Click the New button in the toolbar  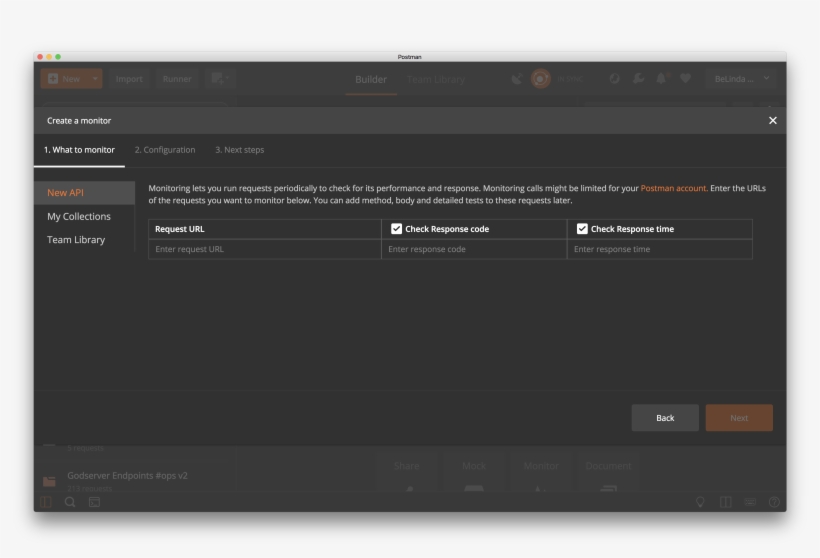point(64,79)
